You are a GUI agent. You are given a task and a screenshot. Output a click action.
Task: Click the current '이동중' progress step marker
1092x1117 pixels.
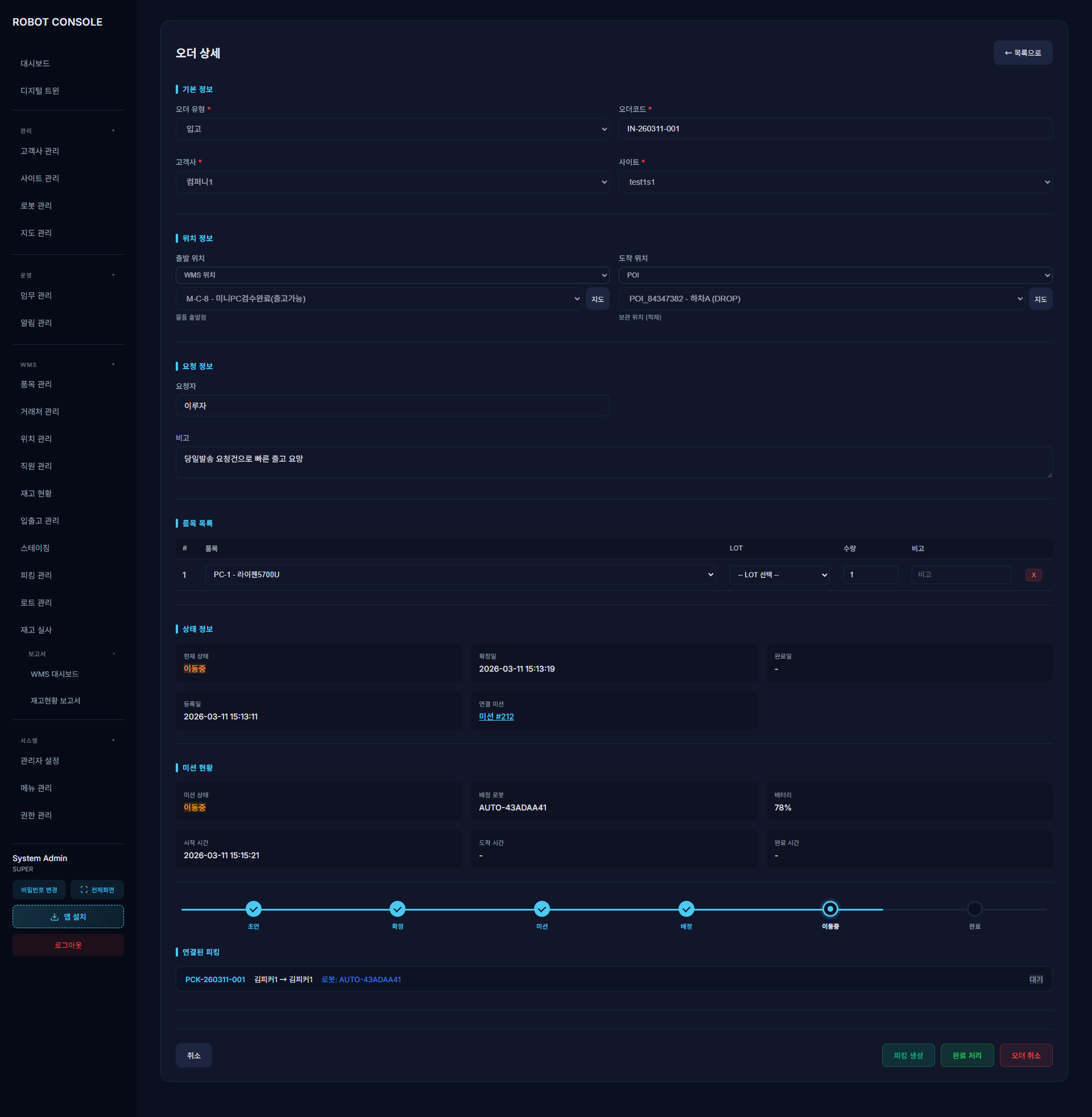tap(829, 908)
